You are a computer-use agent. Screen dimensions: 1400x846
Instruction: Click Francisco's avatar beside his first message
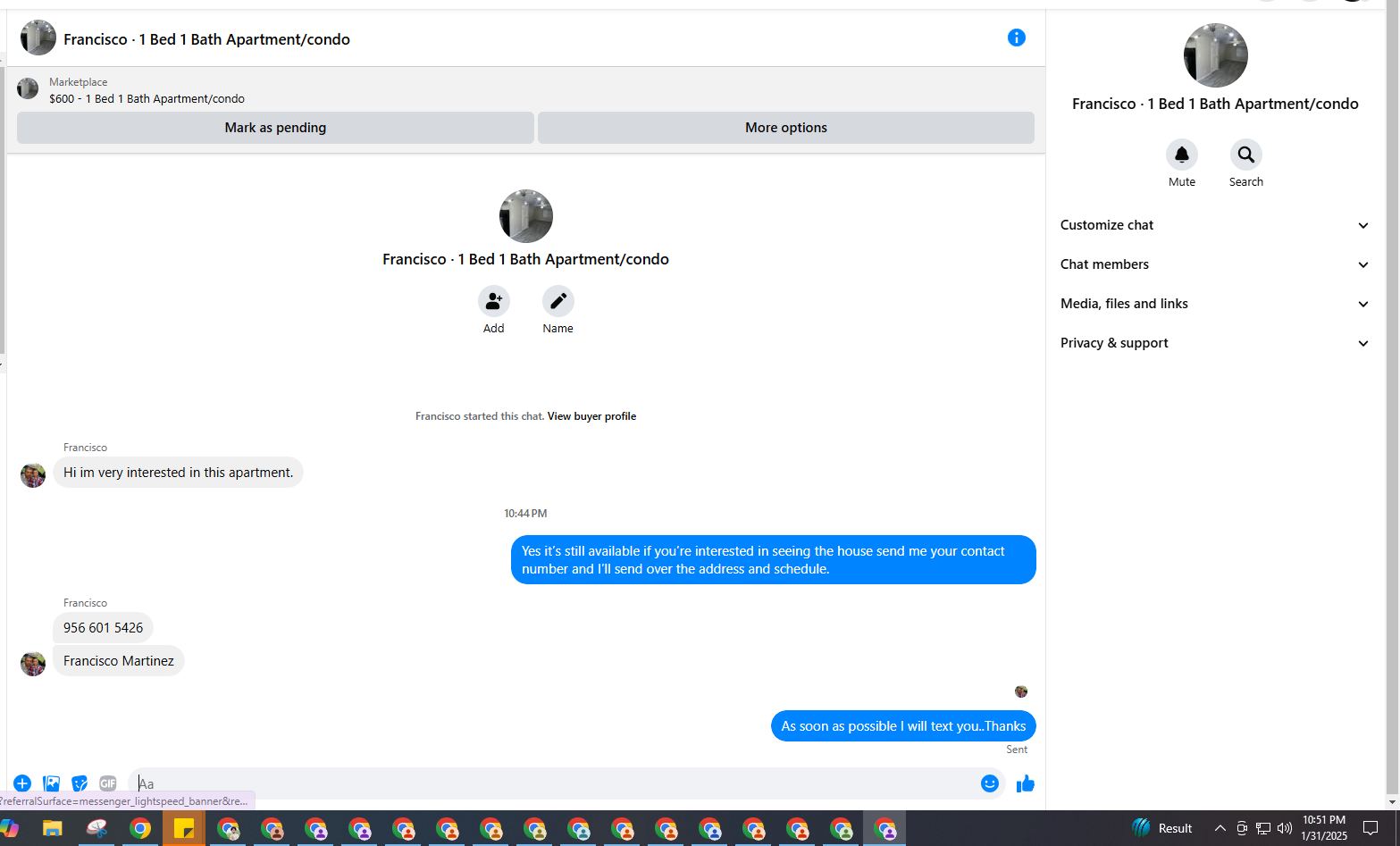click(x=33, y=475)
